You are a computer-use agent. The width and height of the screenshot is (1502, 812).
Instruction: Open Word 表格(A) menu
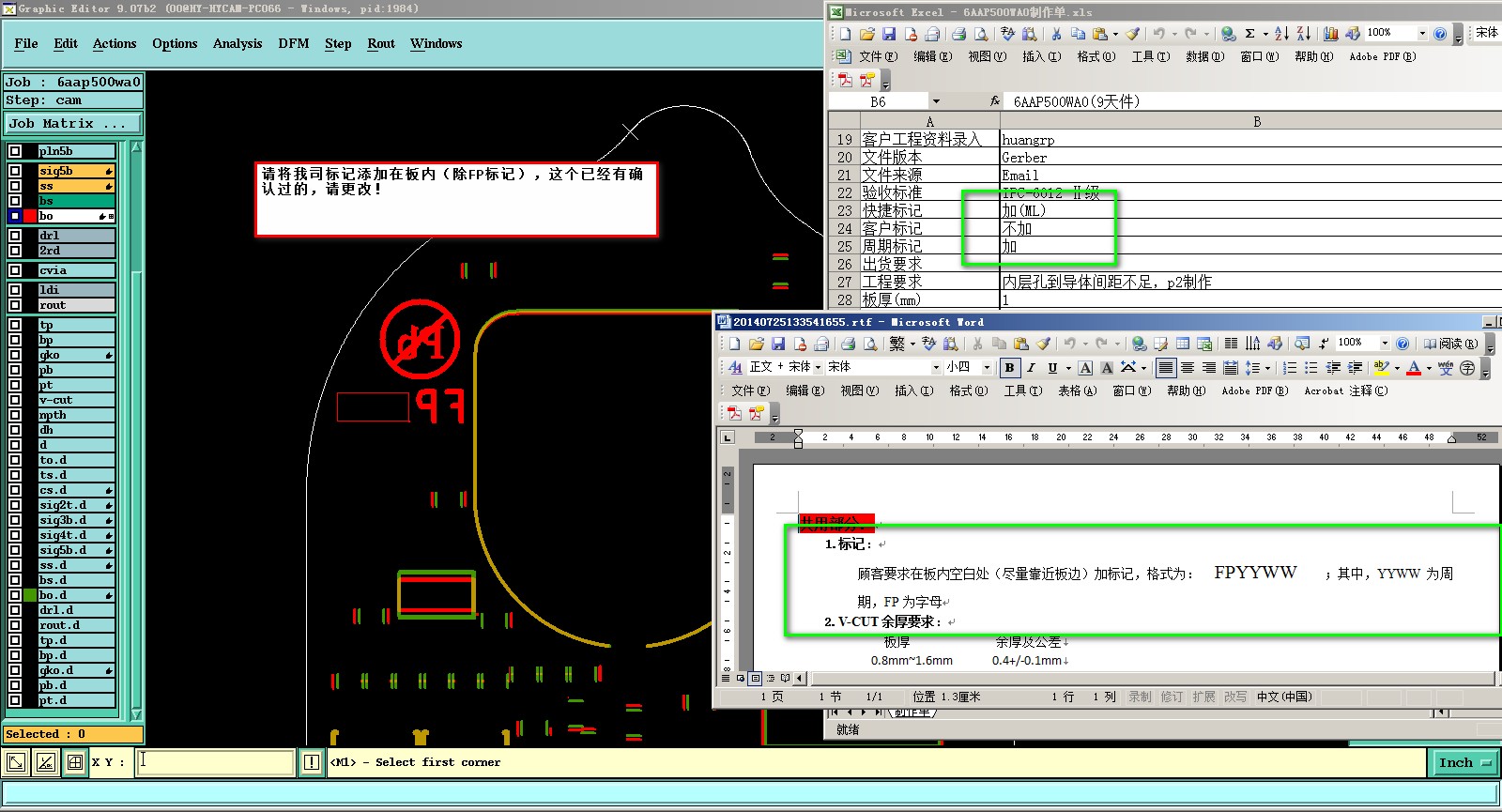[1077, 391]
